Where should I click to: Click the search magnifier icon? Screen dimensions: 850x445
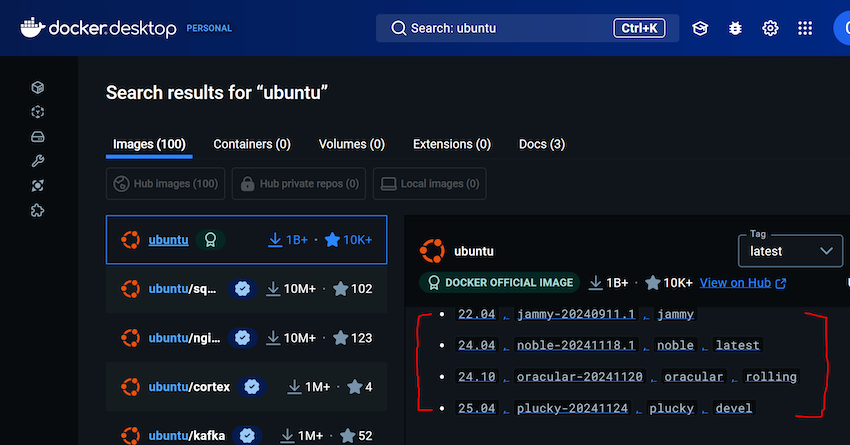tap(398, 28)
